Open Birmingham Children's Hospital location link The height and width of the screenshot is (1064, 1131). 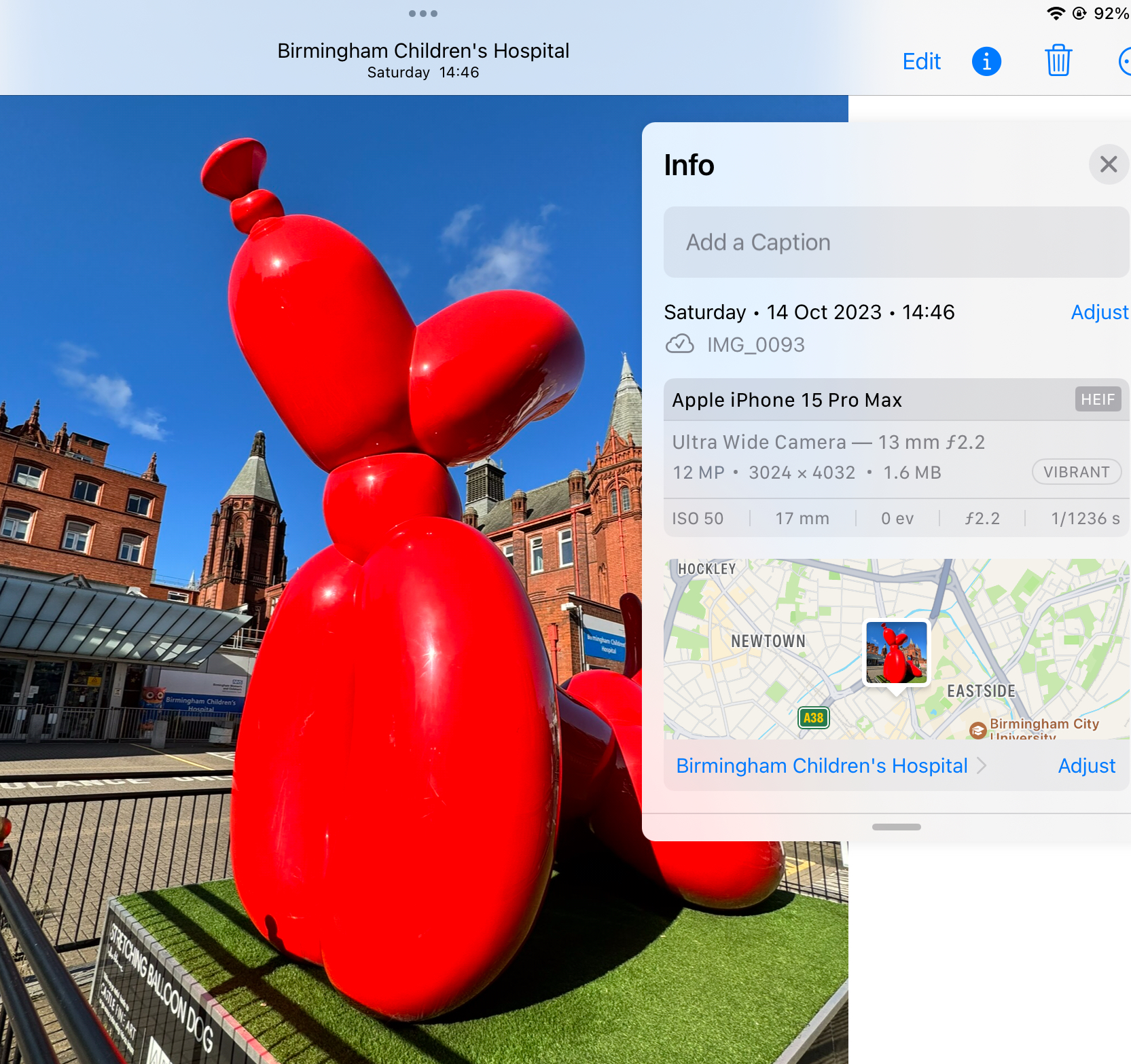point(822,766)
